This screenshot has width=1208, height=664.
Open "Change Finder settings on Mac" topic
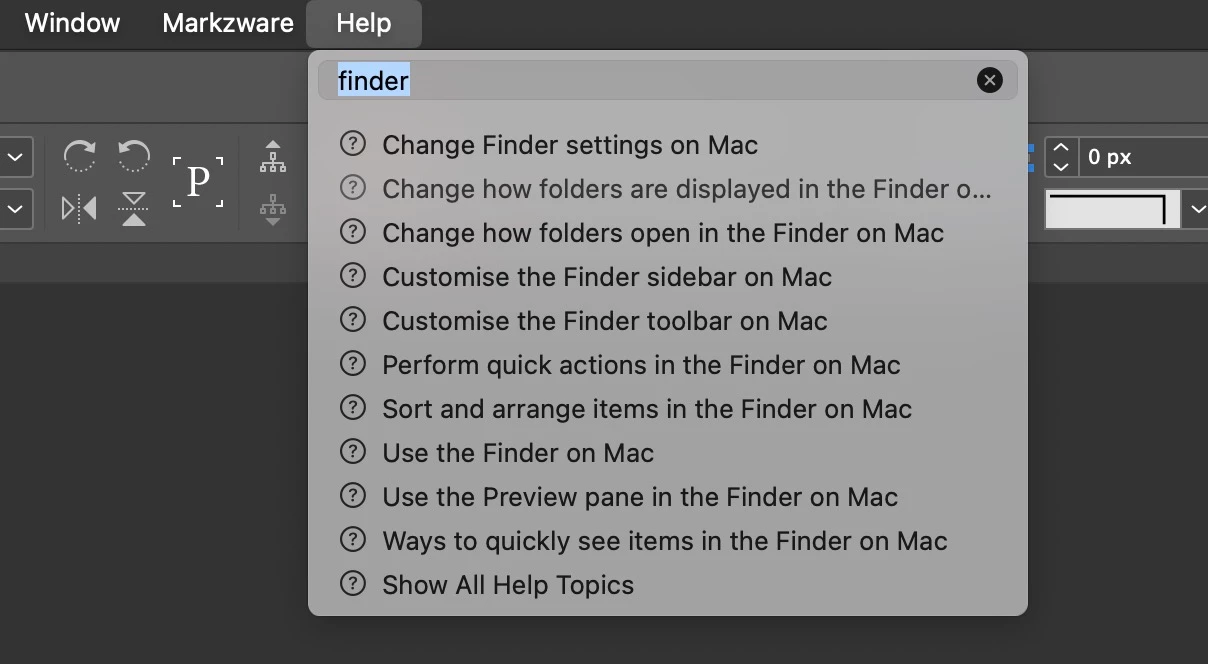tap(570, 145)
